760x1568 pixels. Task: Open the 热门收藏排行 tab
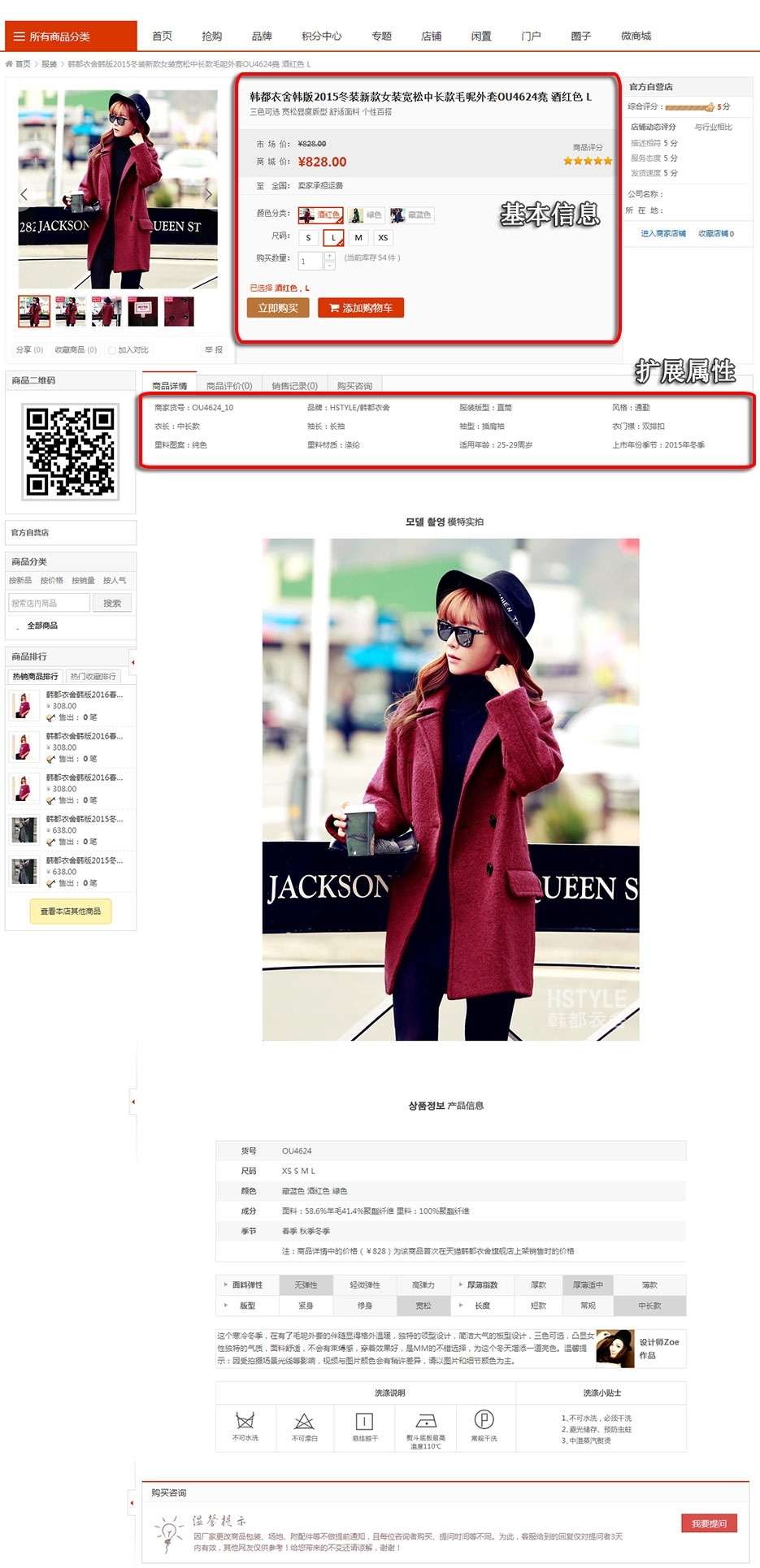93,676
